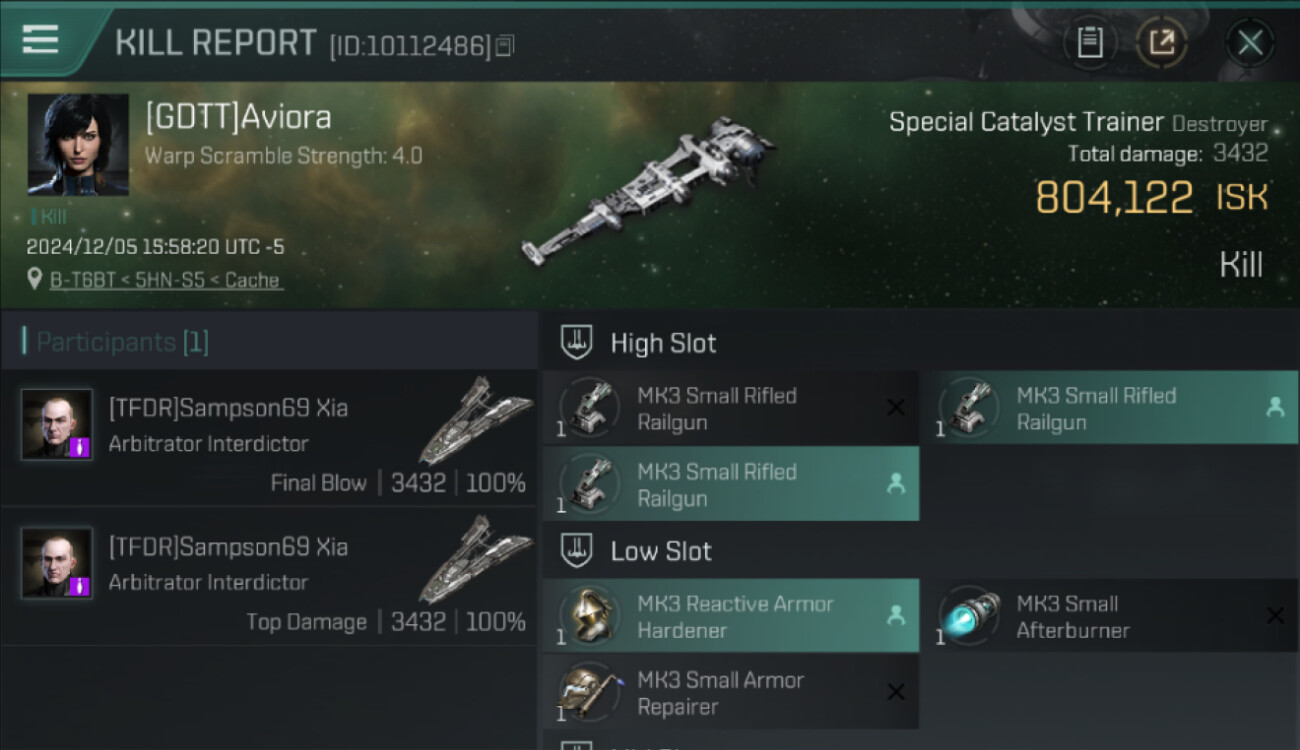This screenshot has height=750, width=1300.
Task: Close the kill report window
Action: [x=1250, y=43]
